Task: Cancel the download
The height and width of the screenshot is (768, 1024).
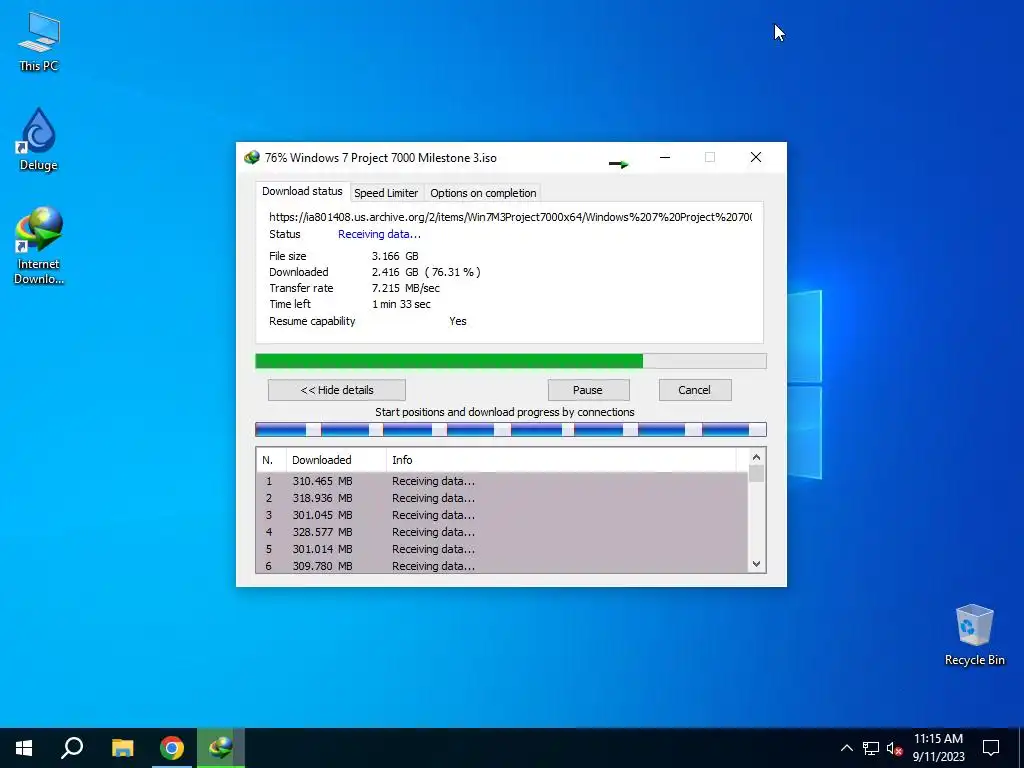Action: (694, 390)
